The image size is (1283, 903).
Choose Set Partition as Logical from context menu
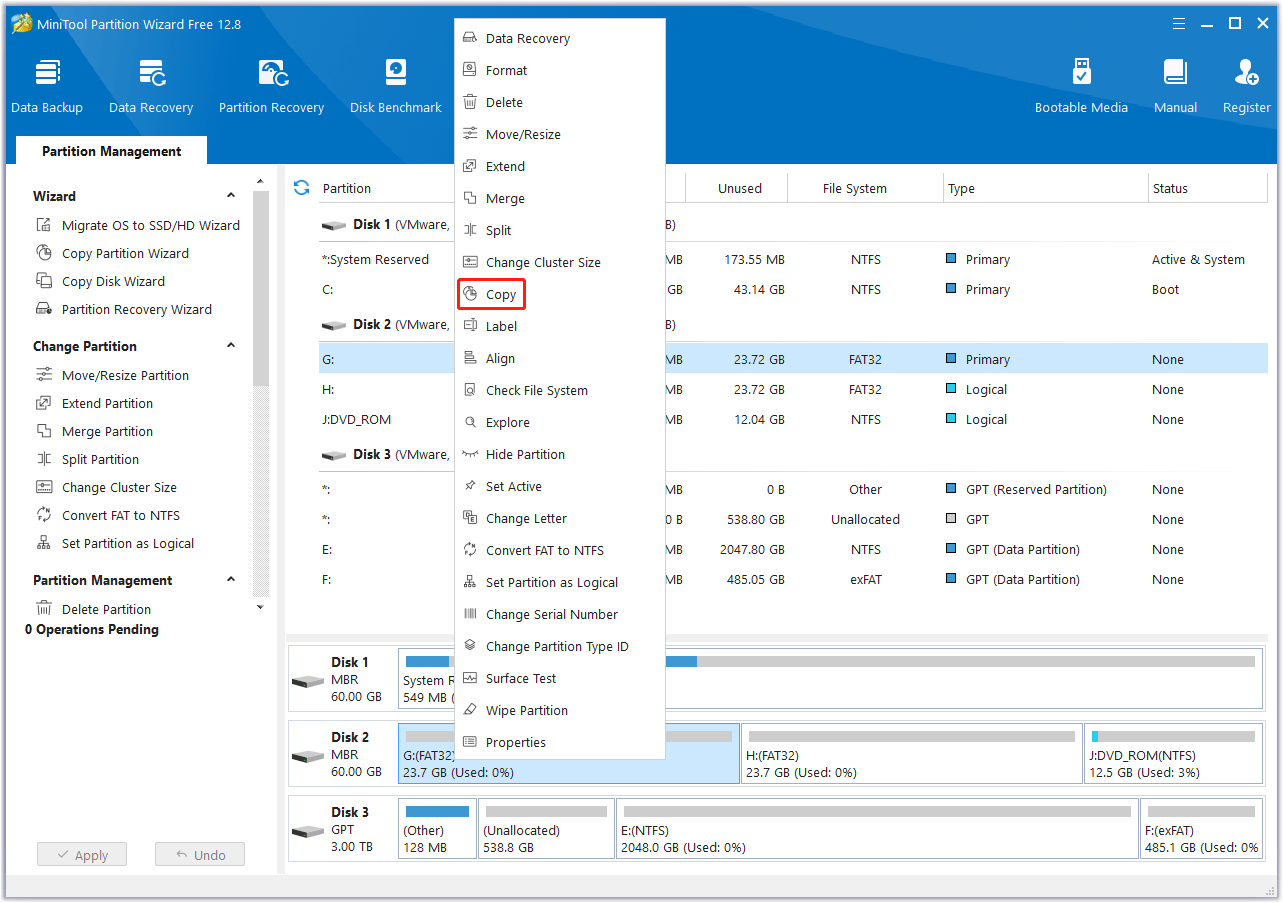560,582
